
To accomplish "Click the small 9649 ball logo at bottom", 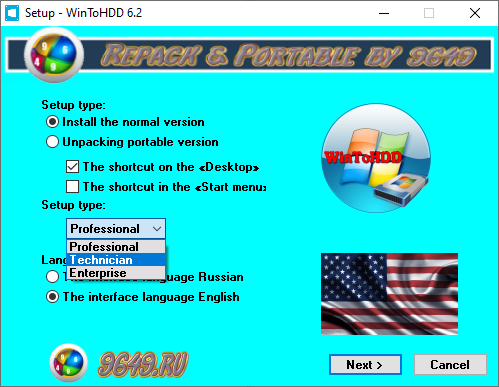I will pyautogui.click(x=68, y=363).
